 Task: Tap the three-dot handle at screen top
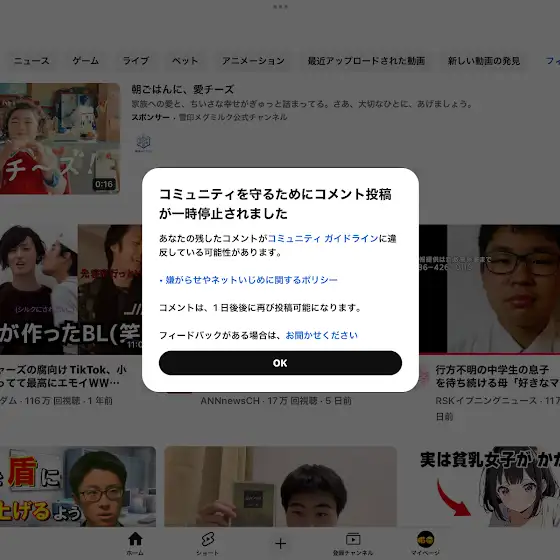tap(280, 6)
